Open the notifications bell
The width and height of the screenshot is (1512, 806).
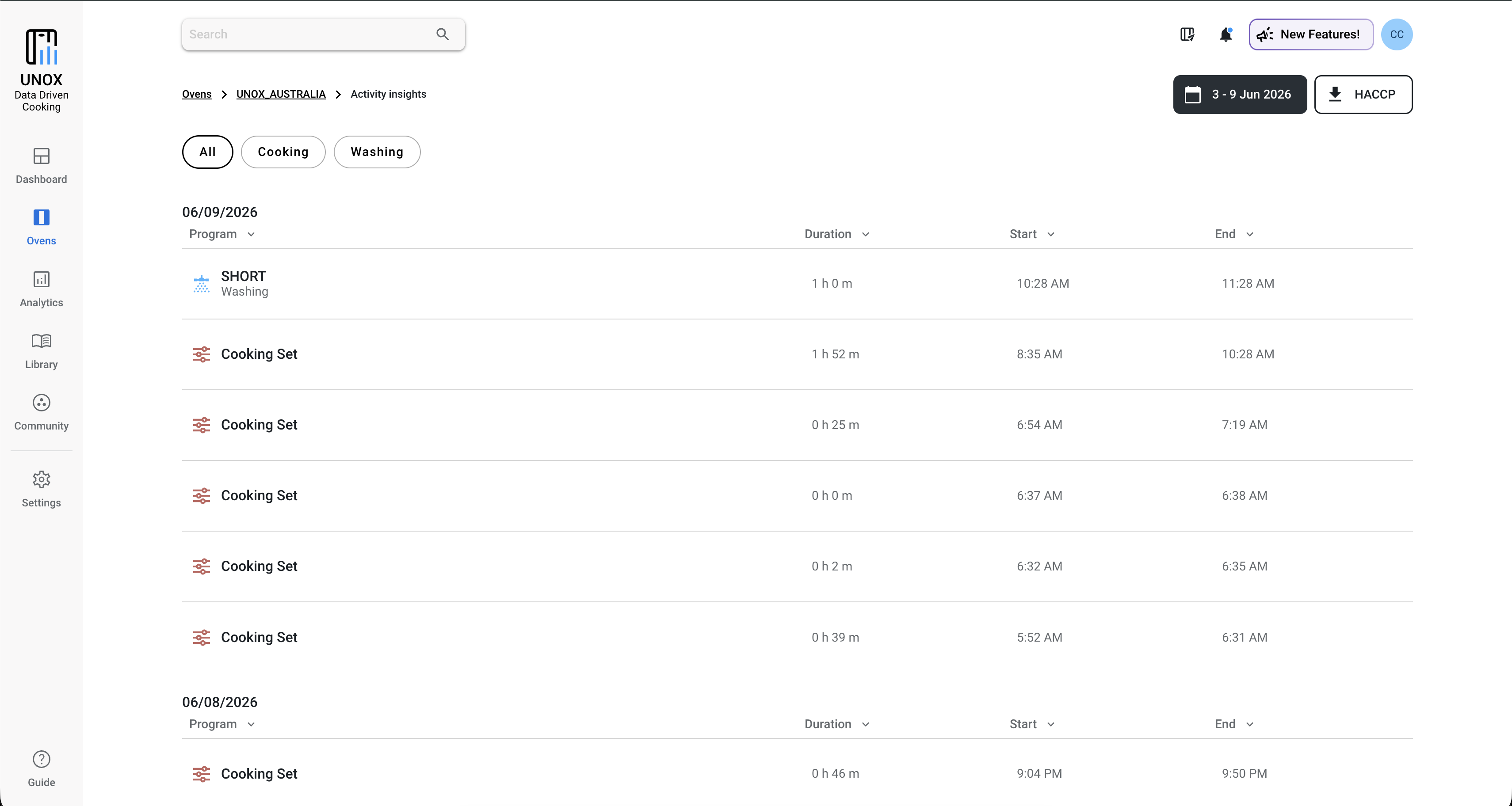(x=1226, y=34)
